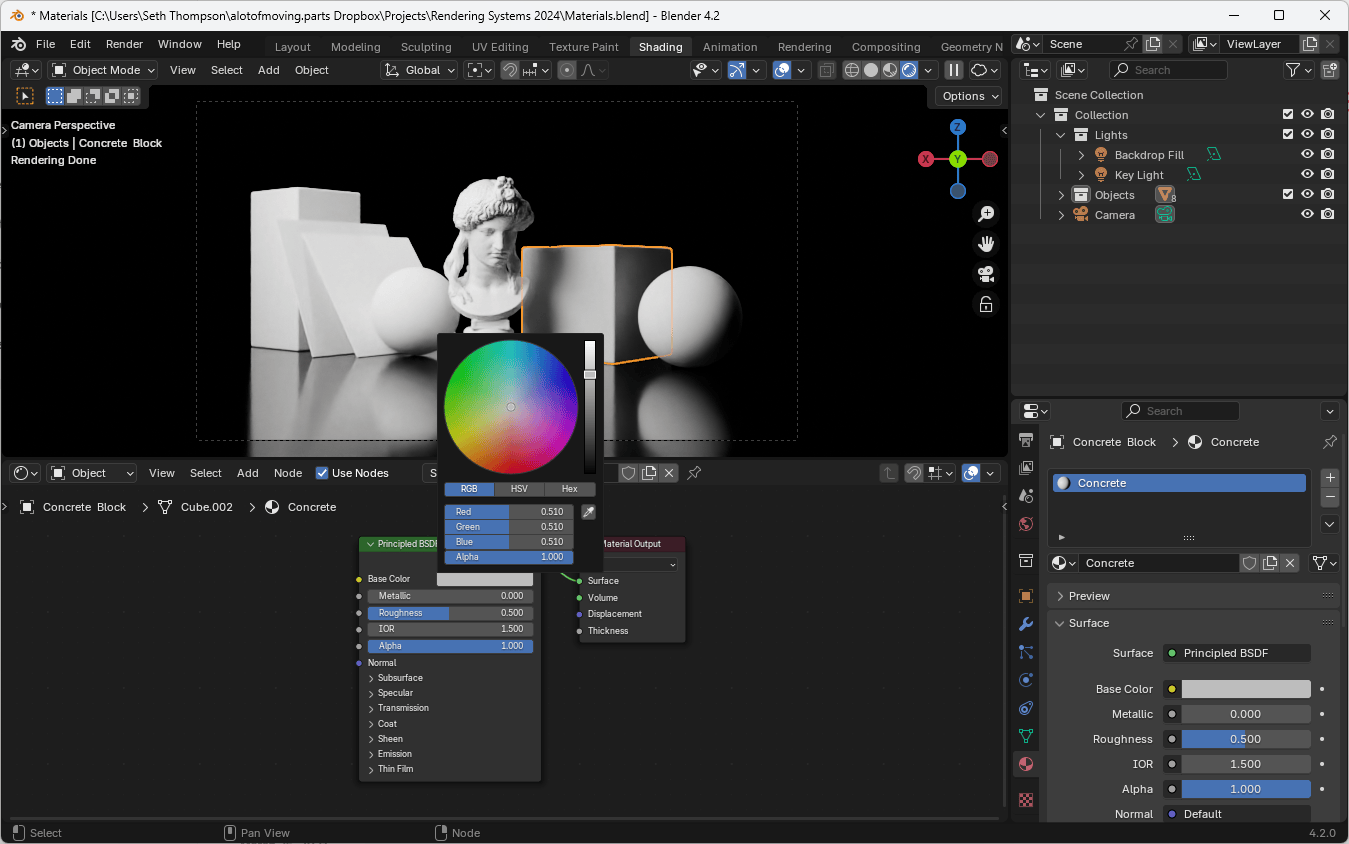Click the pause render preview button
The height and width of the screenshot is (844, 1349).
click(954, 70)
